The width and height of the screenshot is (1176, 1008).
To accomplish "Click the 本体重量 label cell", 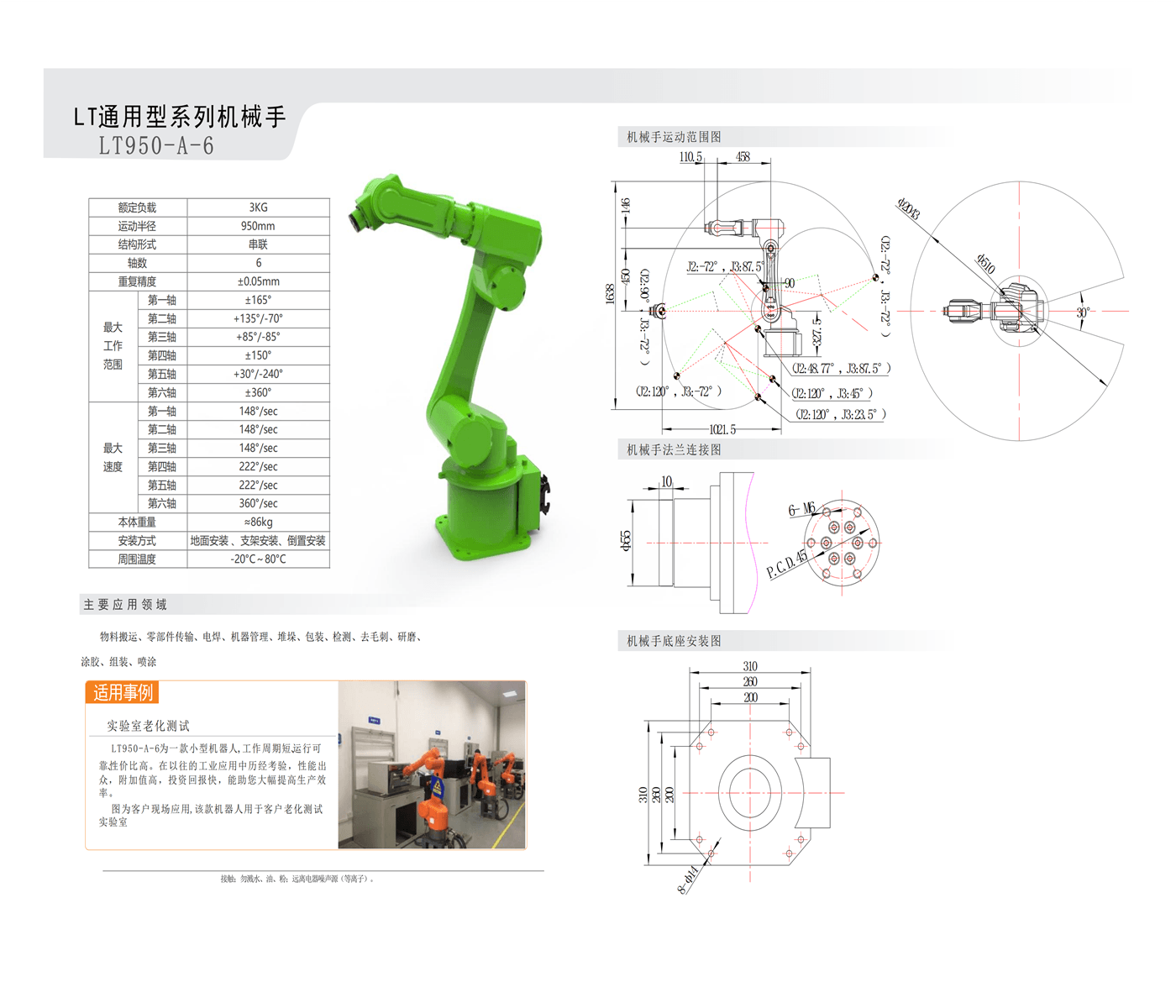I will click(138, 522).
